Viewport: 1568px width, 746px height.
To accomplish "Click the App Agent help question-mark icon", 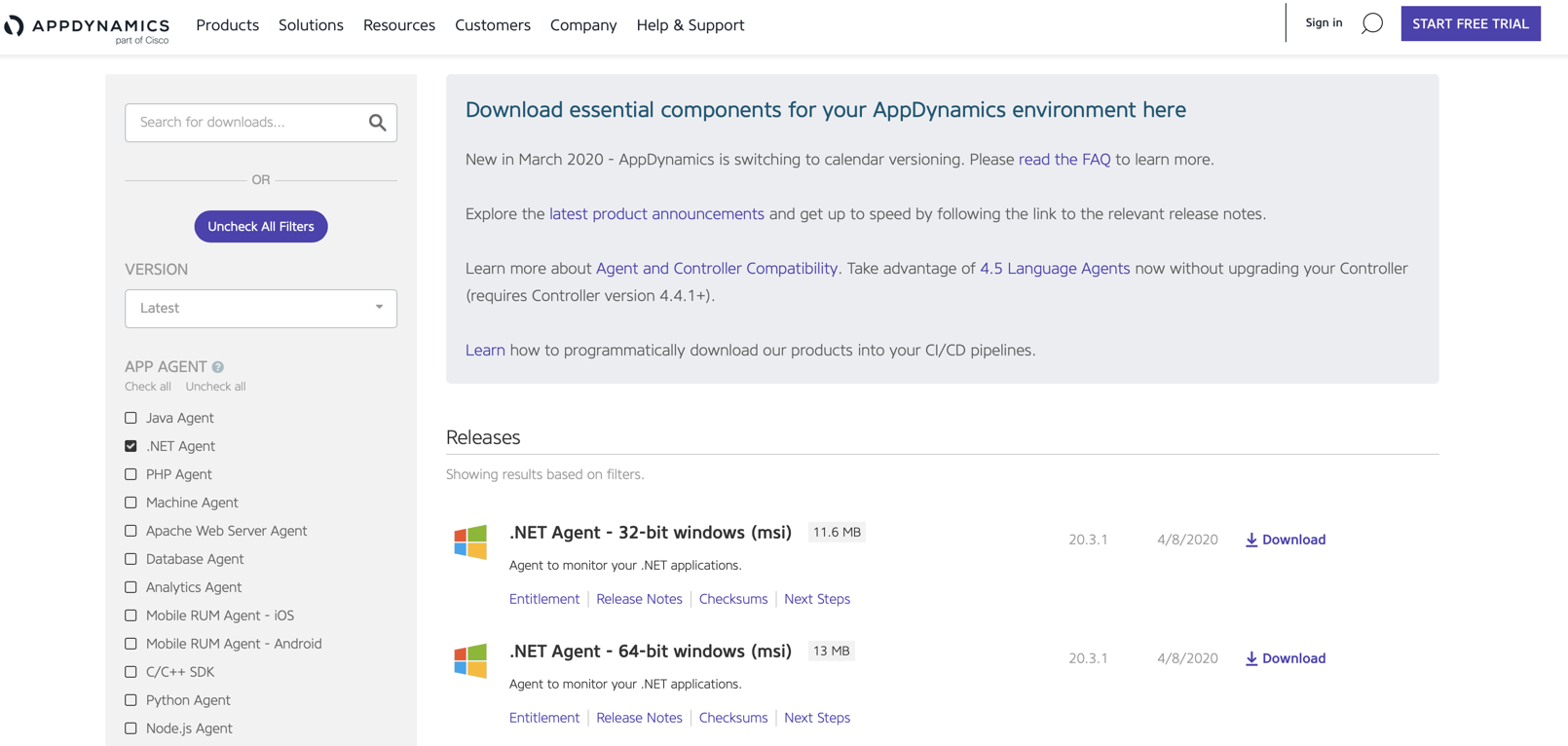I will coord(218,367).
